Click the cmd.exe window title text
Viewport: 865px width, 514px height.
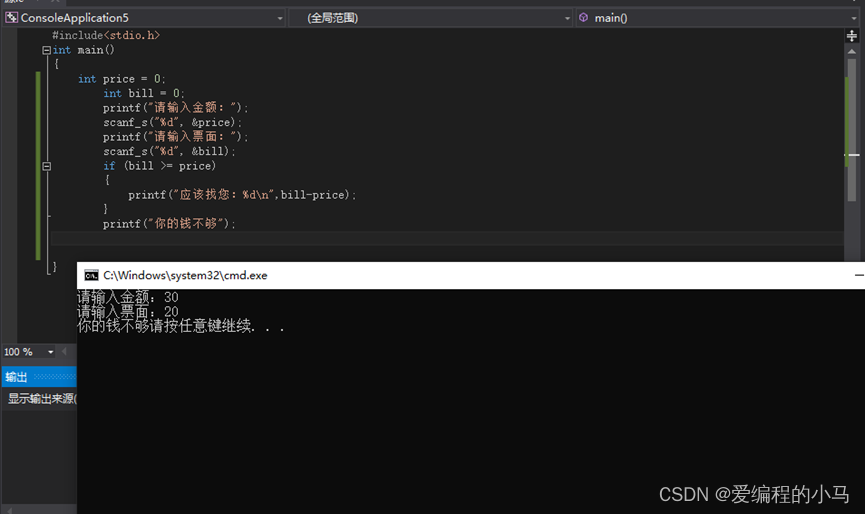tap(185, 275)
